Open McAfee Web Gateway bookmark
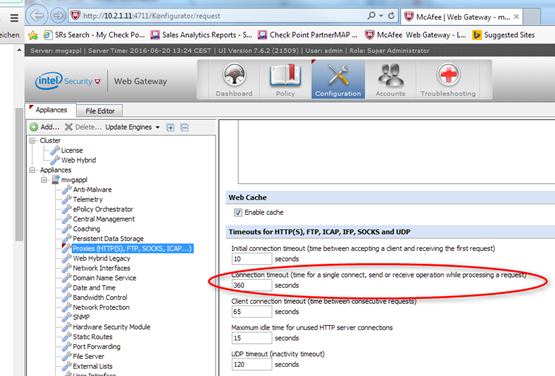The height and width of the screenshot is (376, 555). point(416,35)
